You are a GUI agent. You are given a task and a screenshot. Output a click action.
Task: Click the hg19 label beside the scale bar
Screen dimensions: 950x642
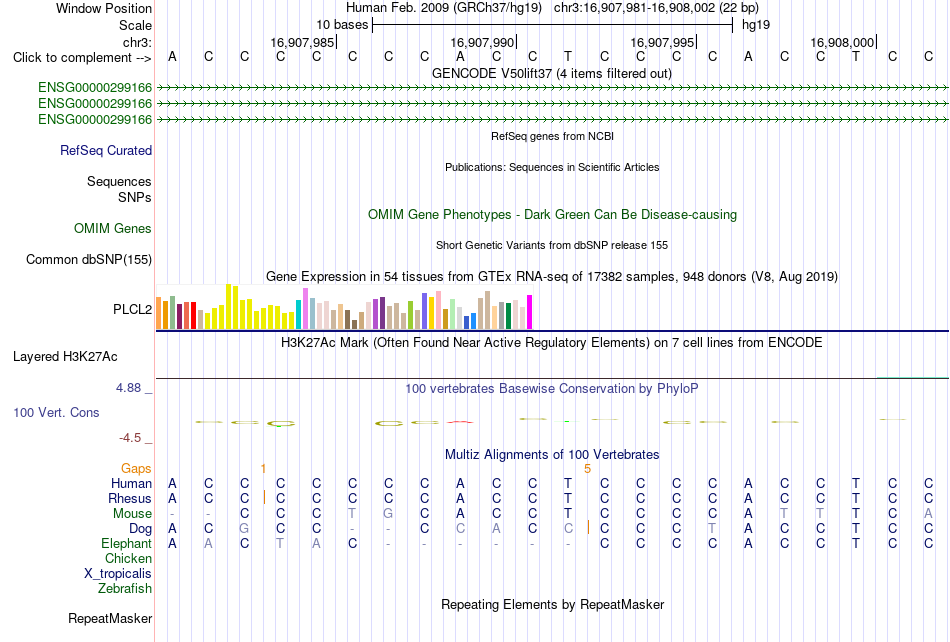[x=756, y=25]
